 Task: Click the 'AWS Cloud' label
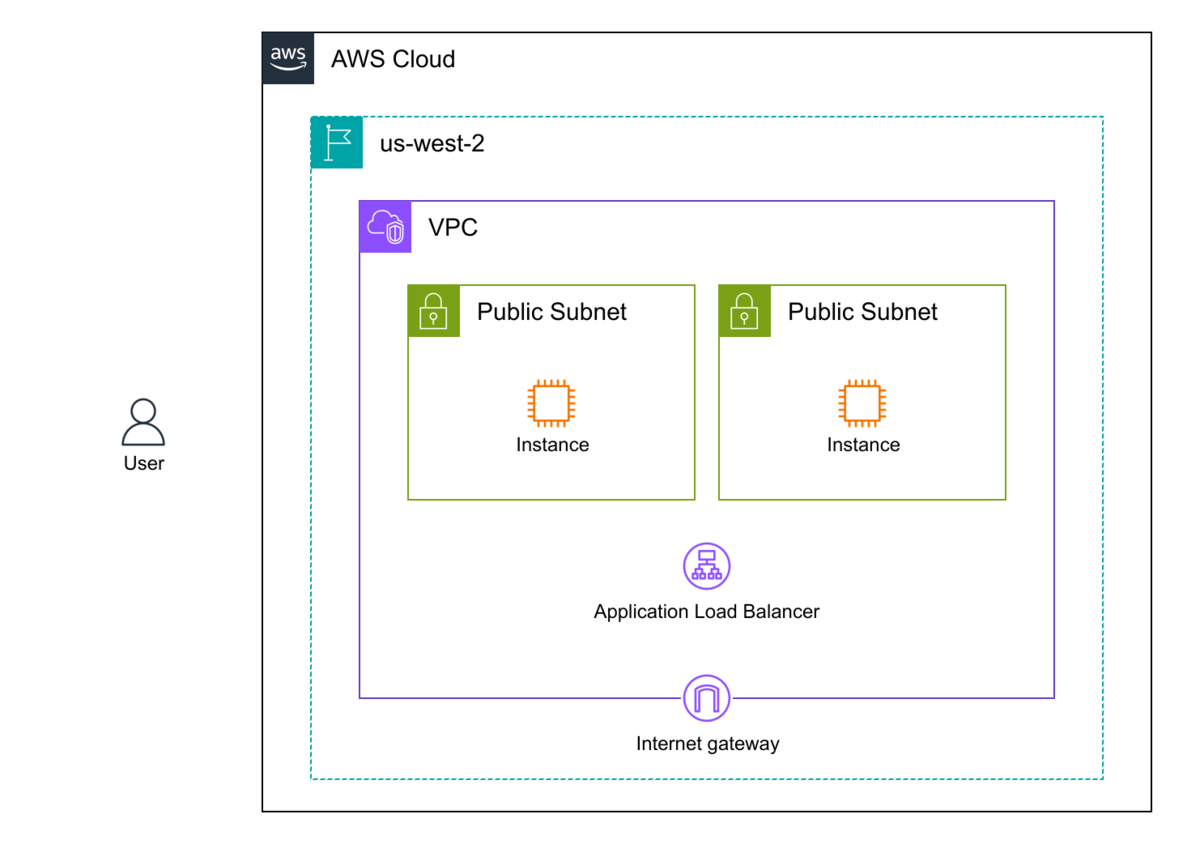point(393,59)
